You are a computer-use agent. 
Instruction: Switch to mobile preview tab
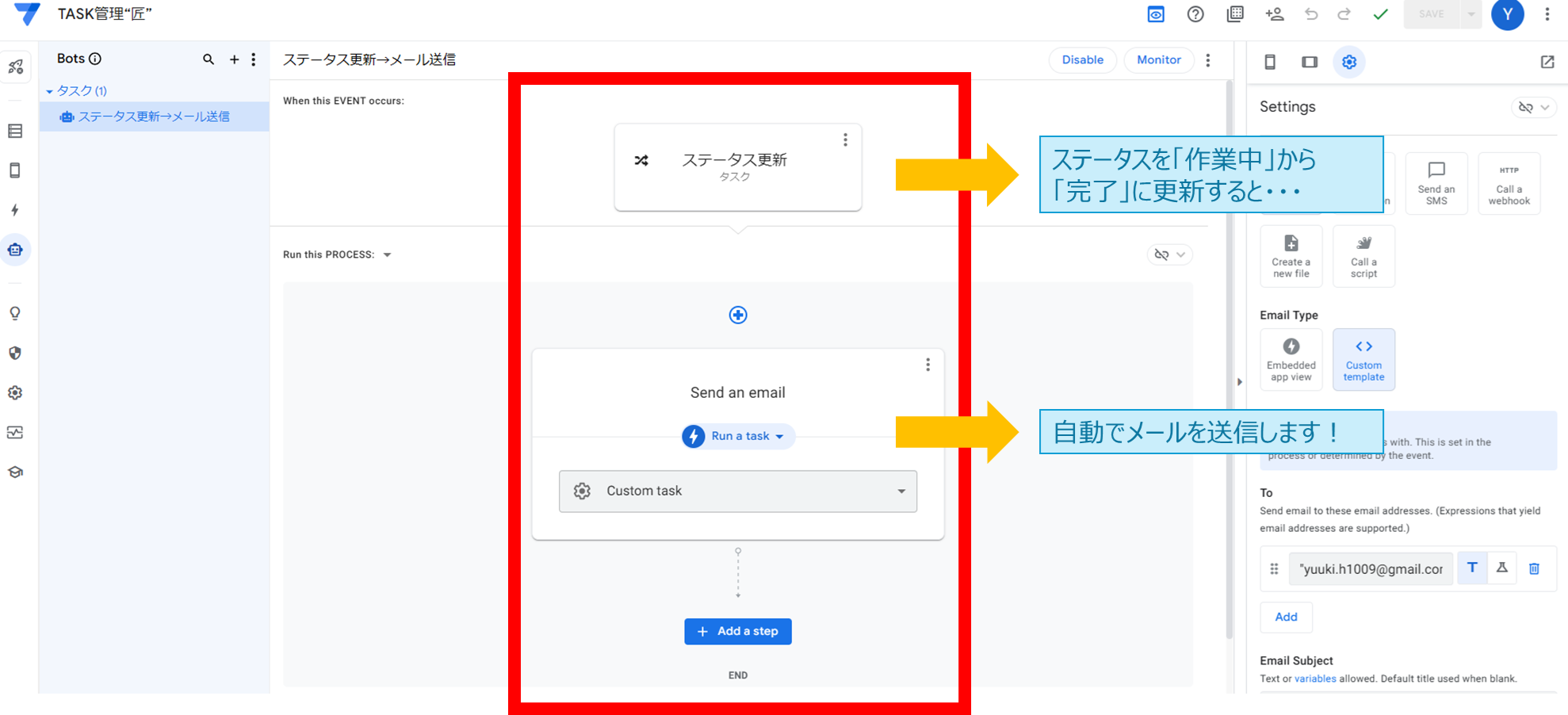[1270, 62]
